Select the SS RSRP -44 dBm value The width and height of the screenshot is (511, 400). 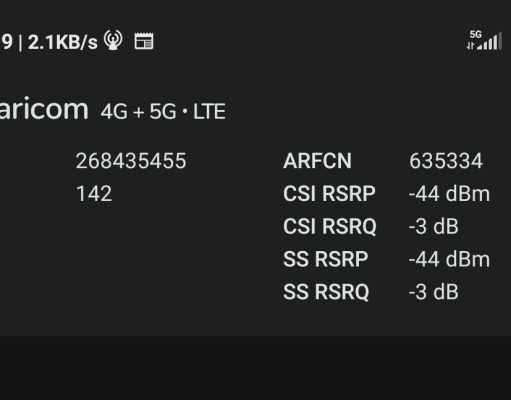click(x=449, y=259)
